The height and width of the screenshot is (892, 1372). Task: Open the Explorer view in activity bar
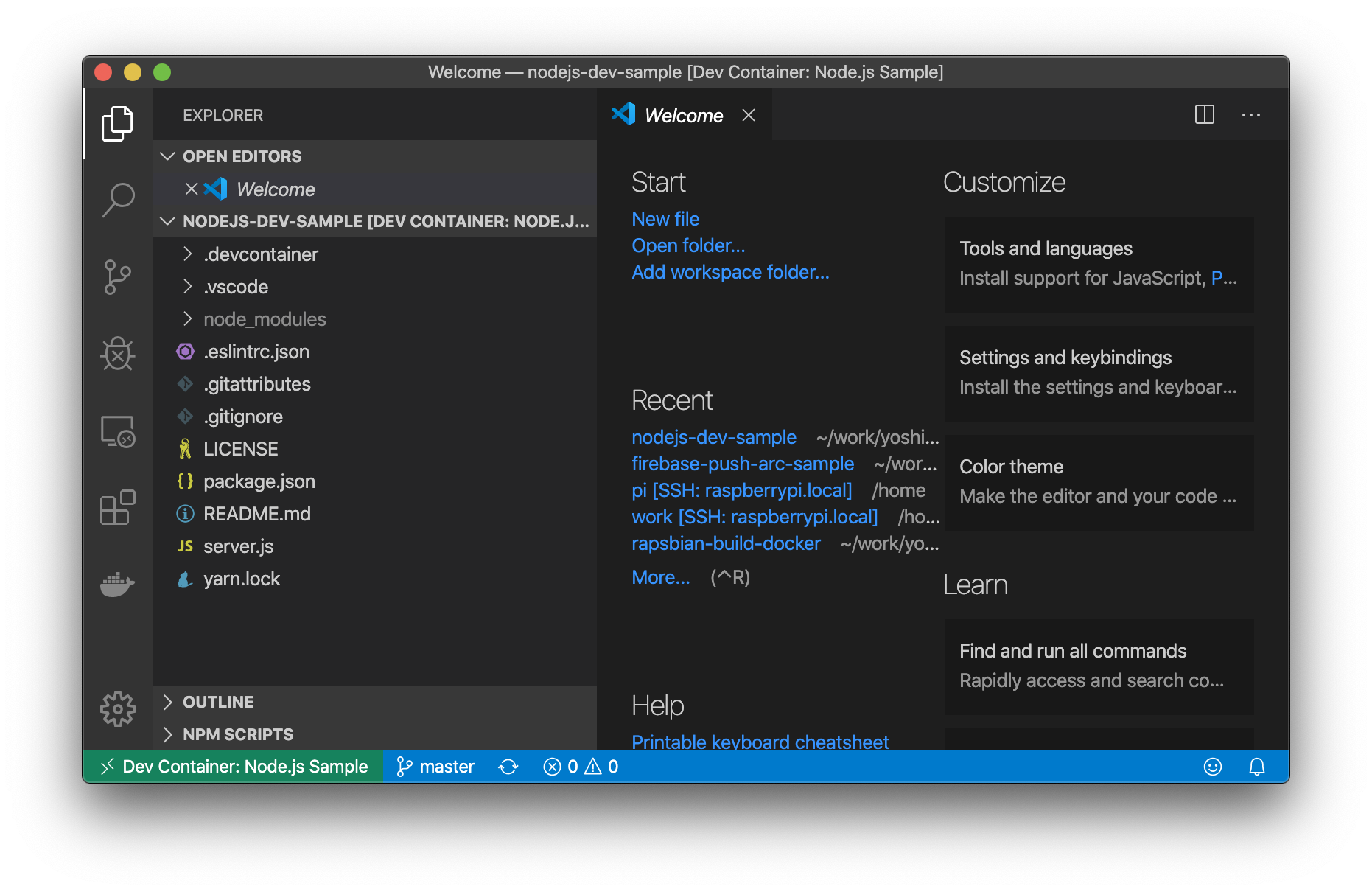point(118,123)
